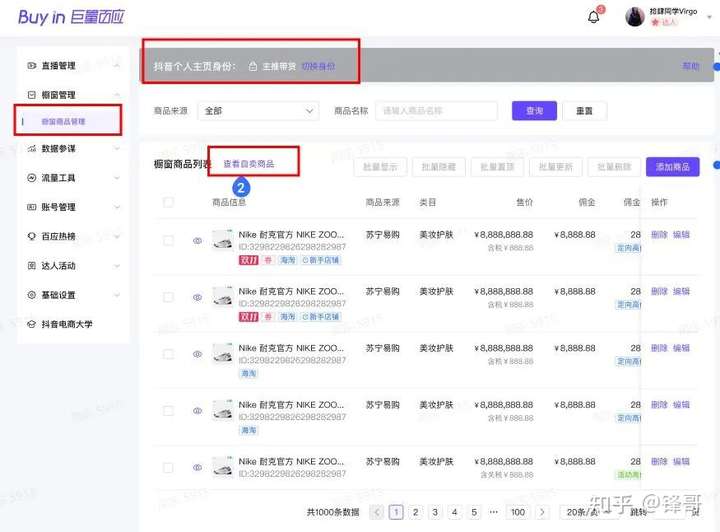
Task: Click the 查询 search button
Action: tap(534, 111)
